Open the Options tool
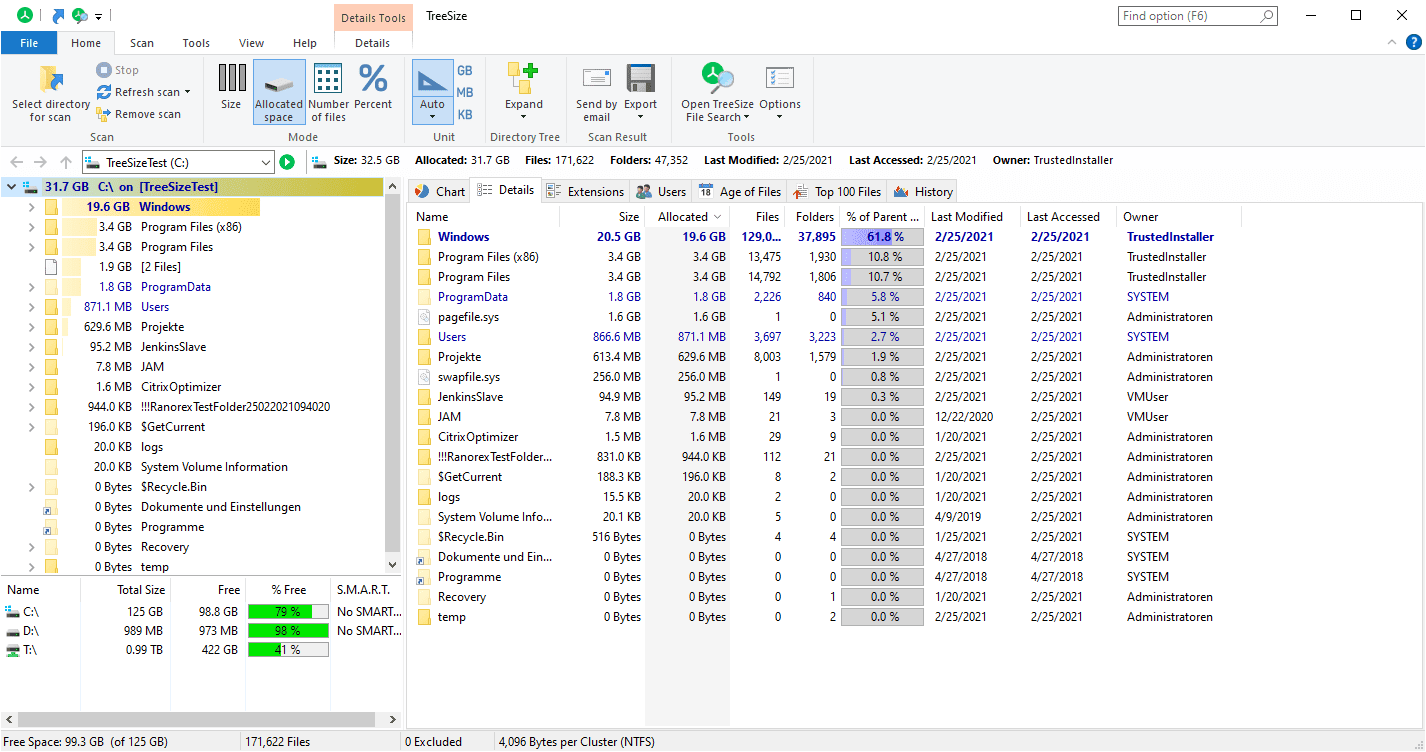The width and height of the screenshot is (1426, 752). tap(779, 80)
